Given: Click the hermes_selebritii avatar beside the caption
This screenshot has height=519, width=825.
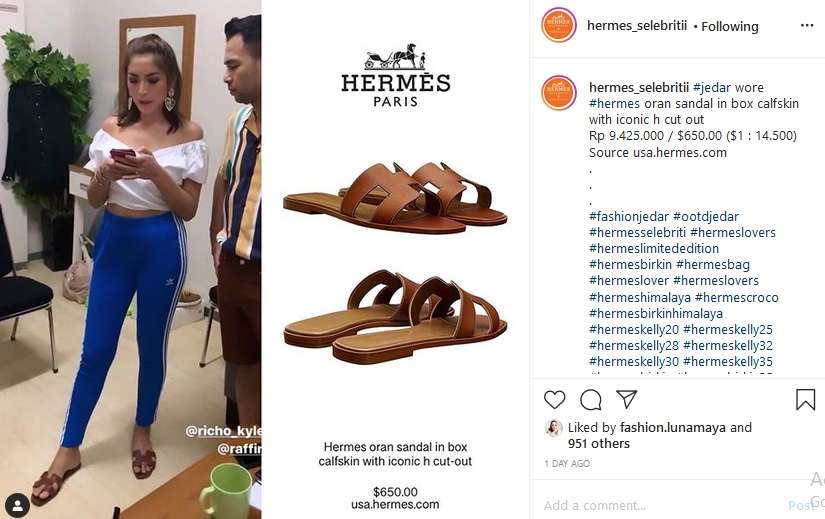Looking at the screenshot, I should pos(559,93).
